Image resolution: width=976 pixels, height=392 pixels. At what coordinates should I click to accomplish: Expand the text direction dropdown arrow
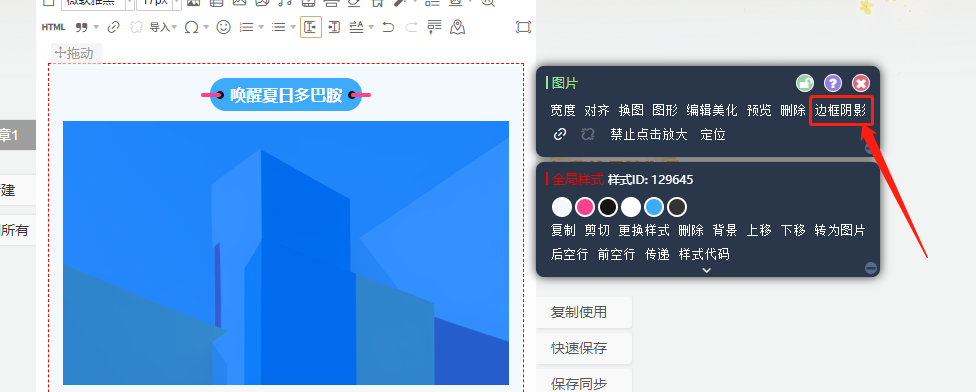coord(371,27)
